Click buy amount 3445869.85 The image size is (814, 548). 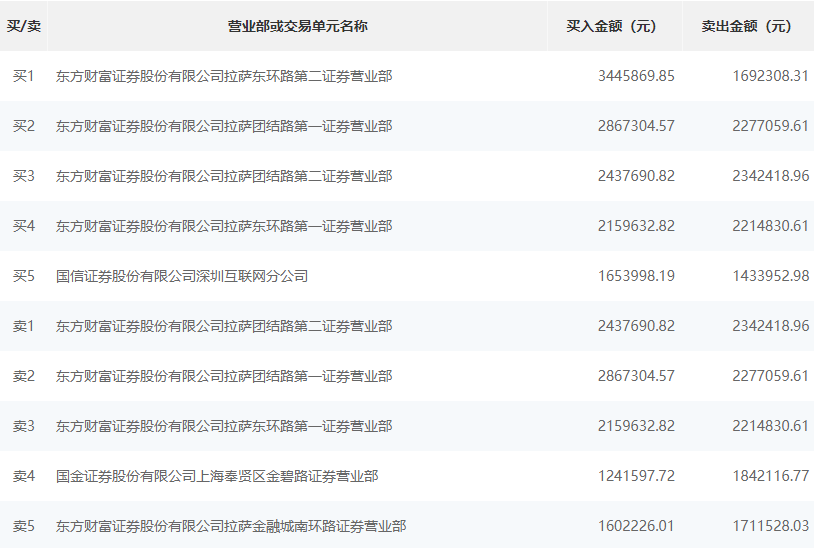636,76
